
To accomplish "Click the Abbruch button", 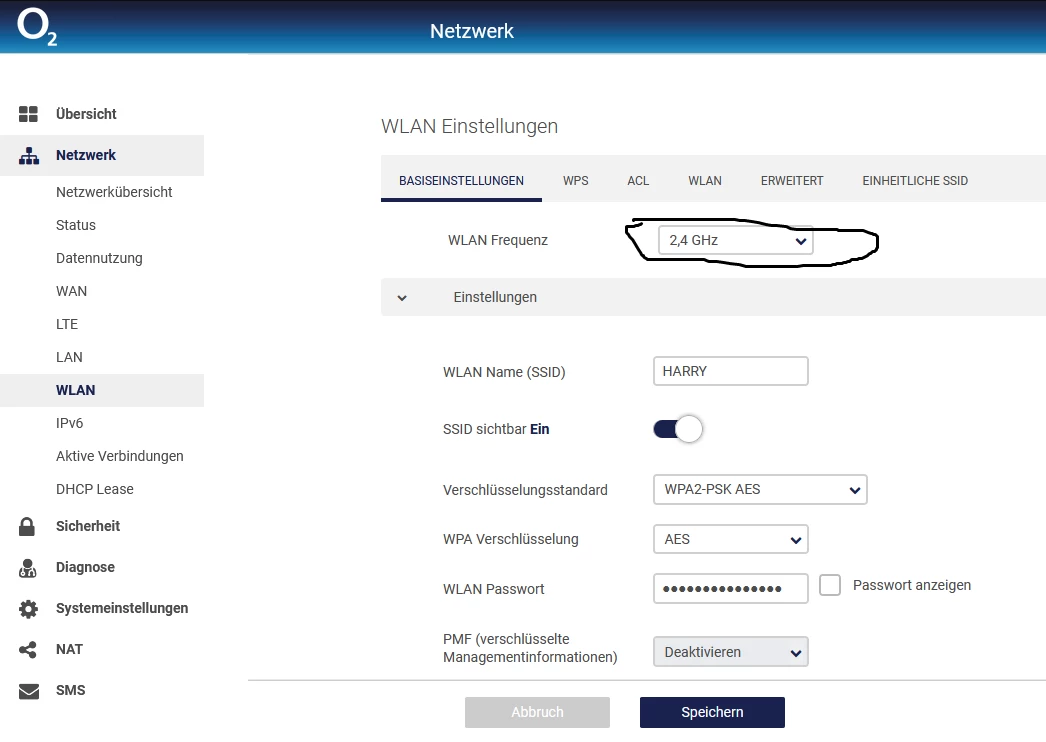I will coord(537,712).
